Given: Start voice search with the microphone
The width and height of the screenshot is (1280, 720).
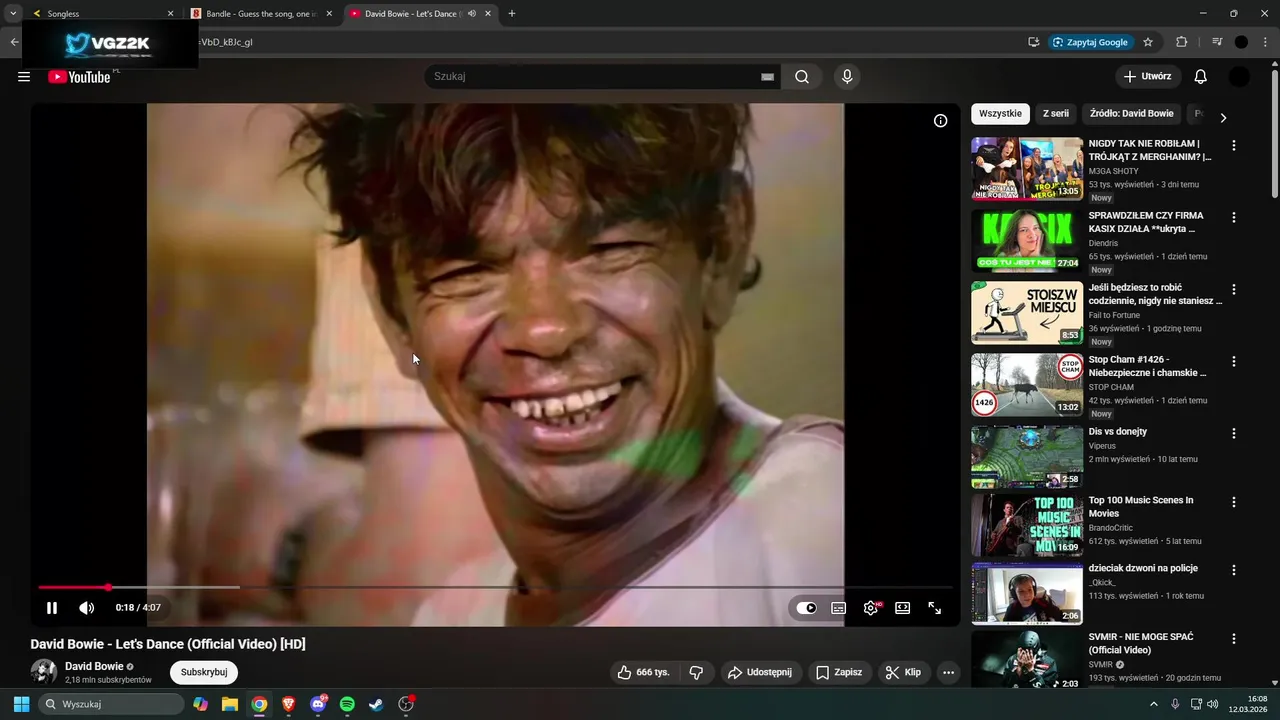Looking at the screenshot, I should point(847,77).
